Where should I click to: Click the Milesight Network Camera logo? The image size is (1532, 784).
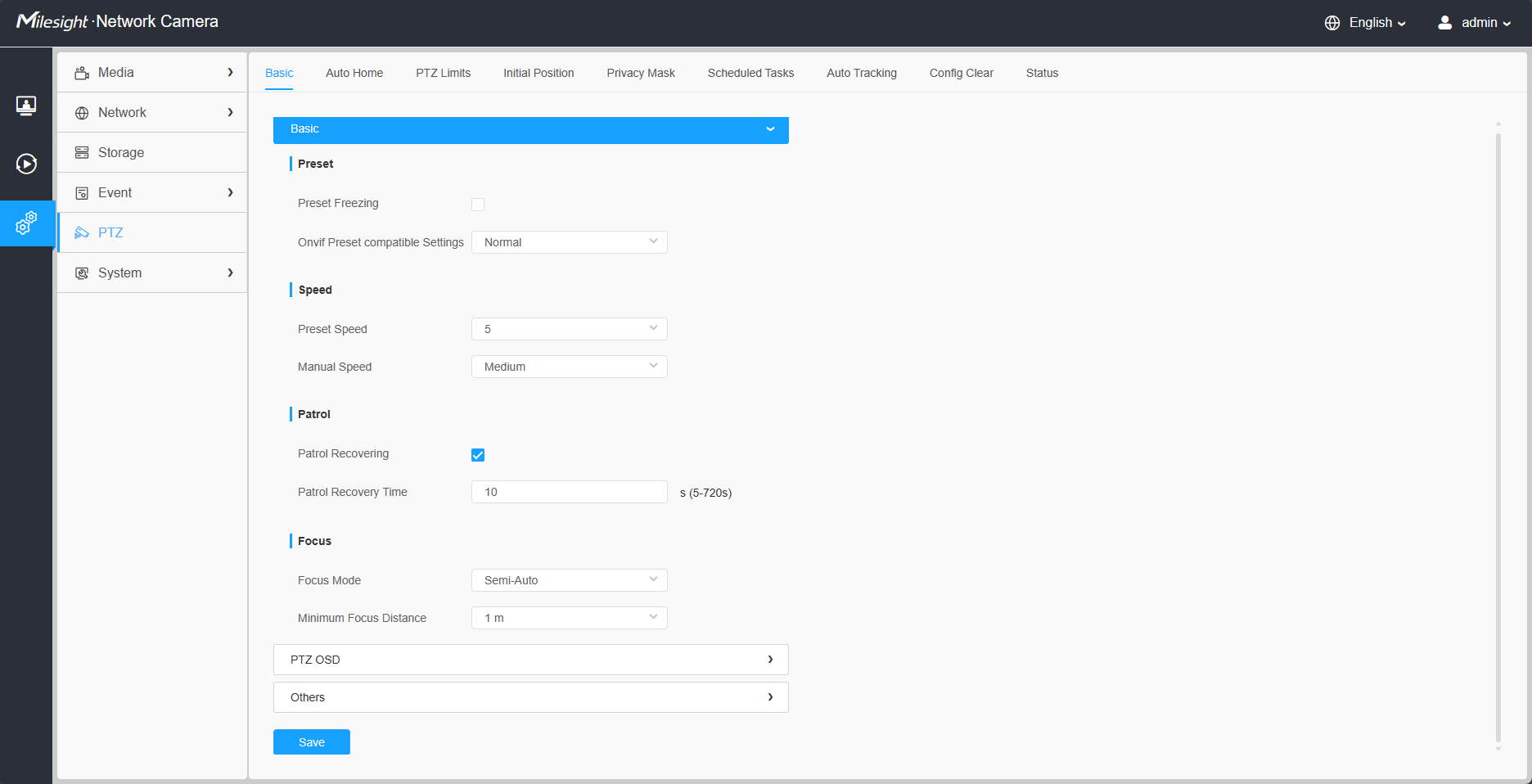[117, 21]
